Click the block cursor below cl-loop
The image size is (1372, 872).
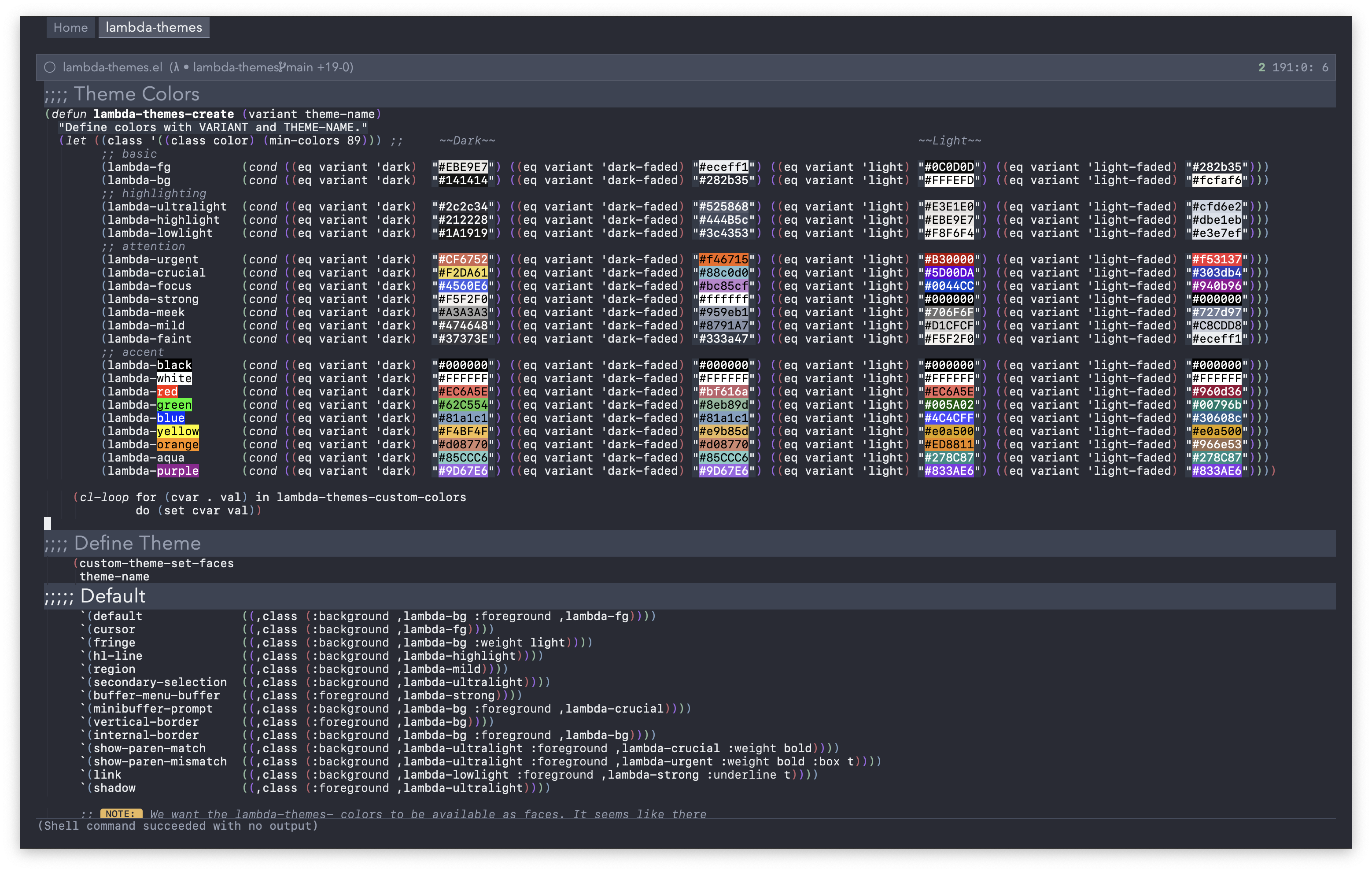coord(48,523)
